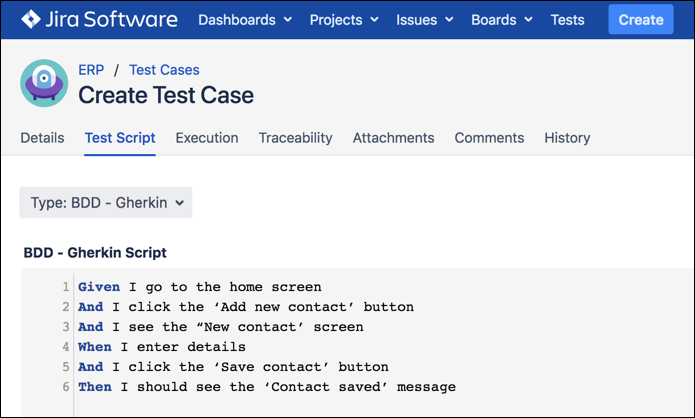
Task: Select the Test Script tab
Action: click(x=120, y=138)
